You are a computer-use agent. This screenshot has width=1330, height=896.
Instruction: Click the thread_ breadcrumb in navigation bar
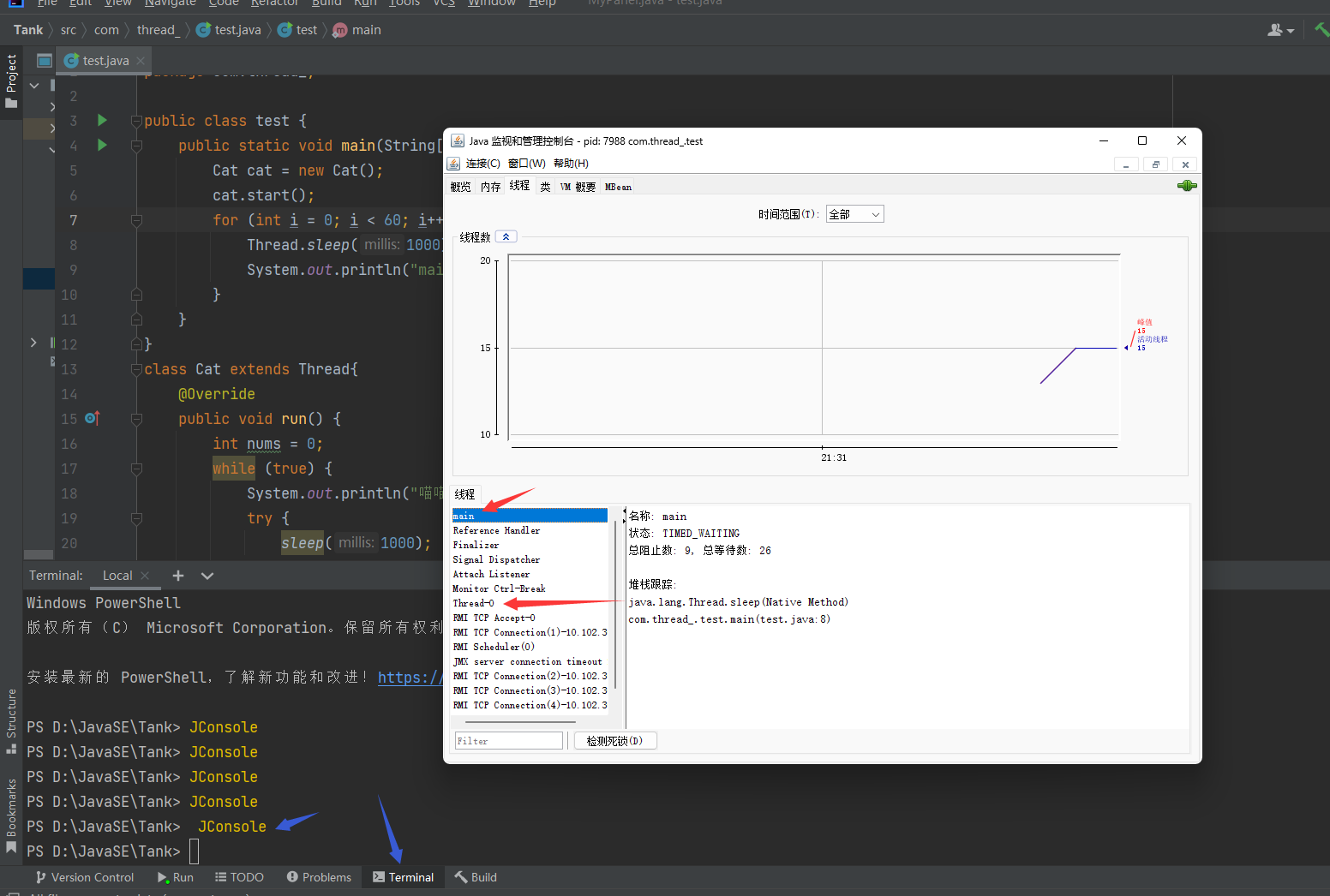click(x=159, y=30)
